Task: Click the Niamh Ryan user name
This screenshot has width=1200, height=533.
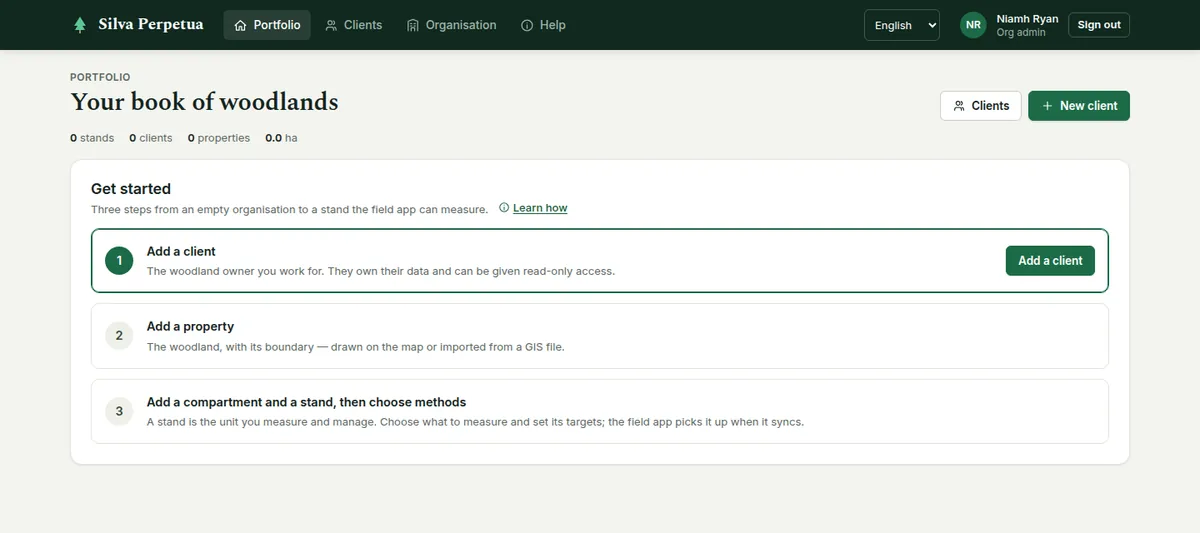Action: 1027,19
